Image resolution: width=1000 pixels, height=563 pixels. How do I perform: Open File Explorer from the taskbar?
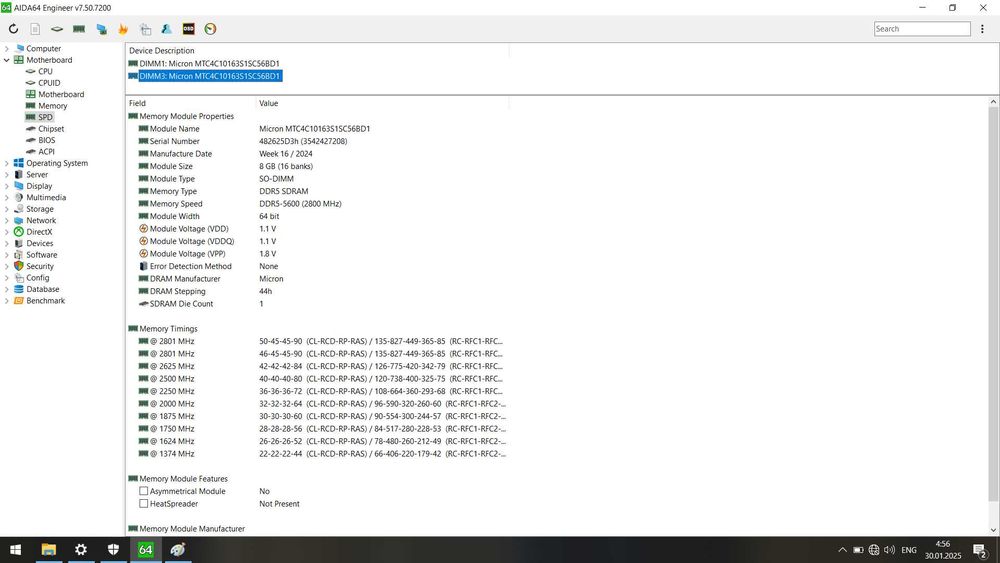[48, 550]
